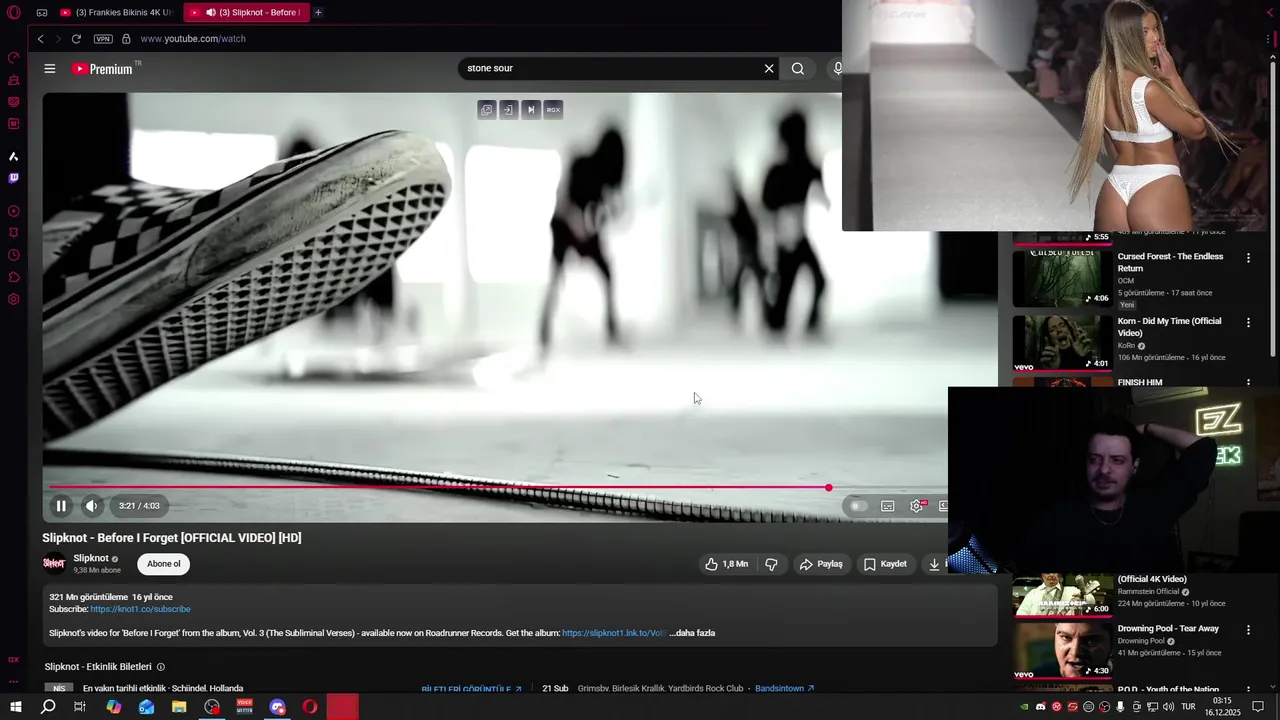Click the Paylaş share button
The image size is (1280, 720).
coord(821,564)
